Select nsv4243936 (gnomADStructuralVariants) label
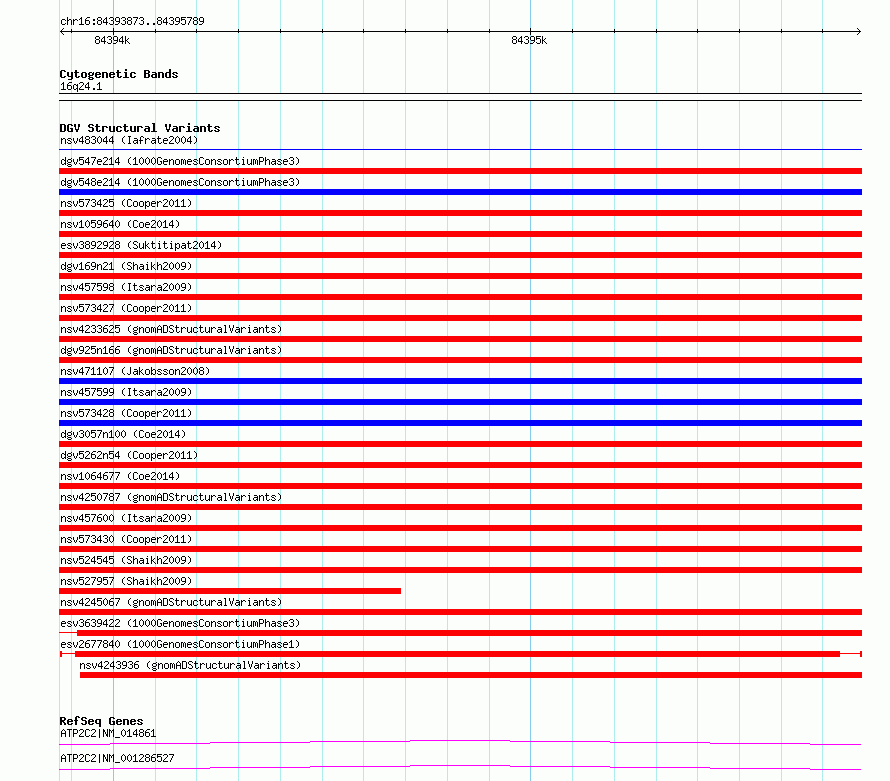 pyautogui.click(x=190, y=665)
